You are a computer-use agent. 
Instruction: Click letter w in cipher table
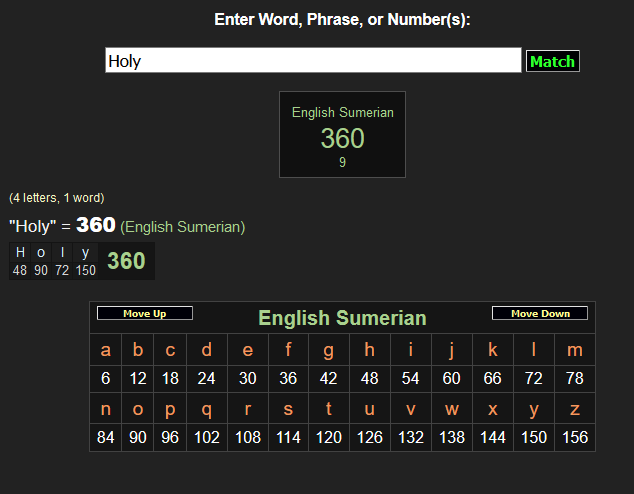452,409
